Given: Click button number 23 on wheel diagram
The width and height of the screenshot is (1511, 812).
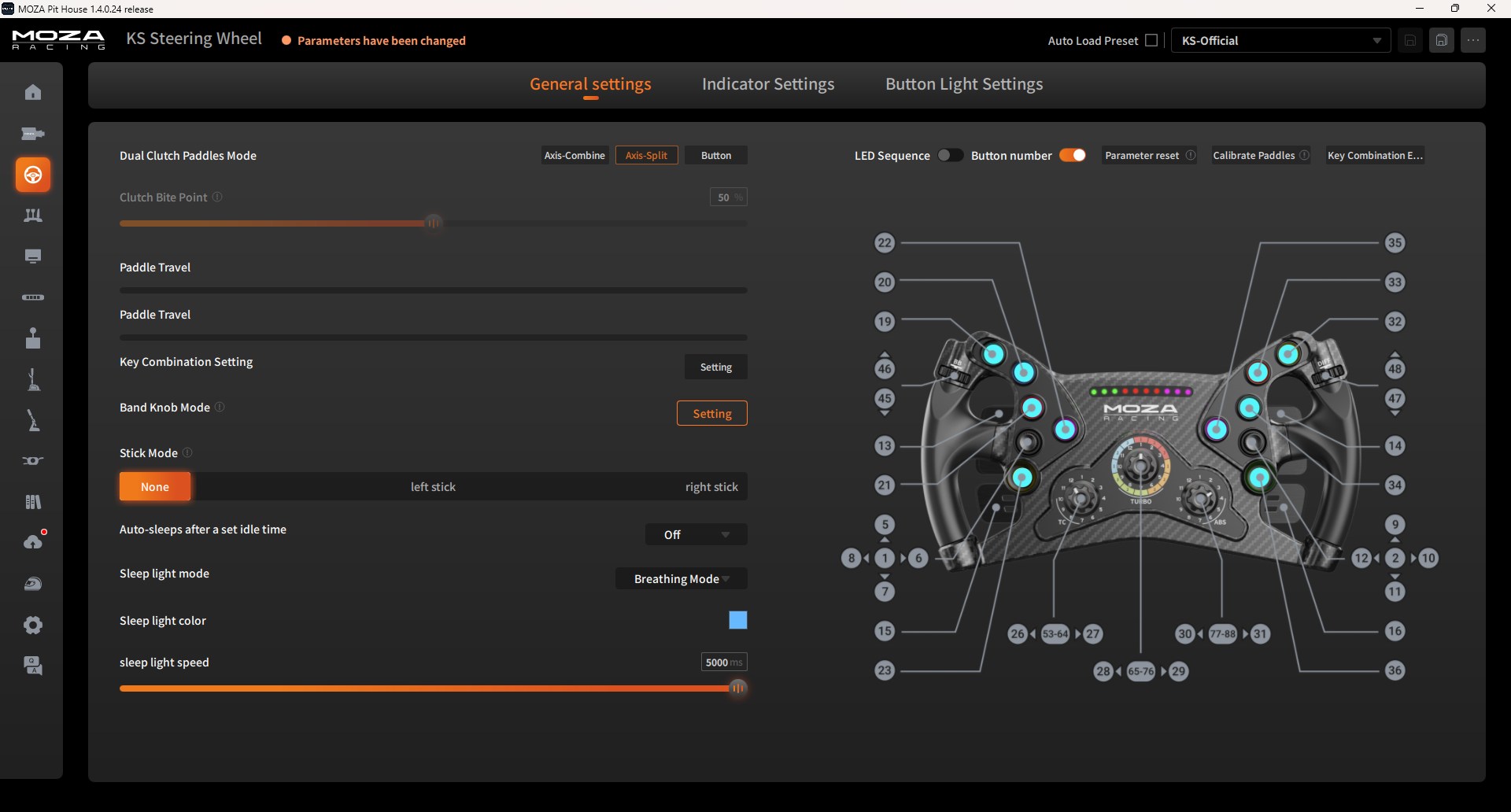Looking at the screenshot, I should click(885, 670).
